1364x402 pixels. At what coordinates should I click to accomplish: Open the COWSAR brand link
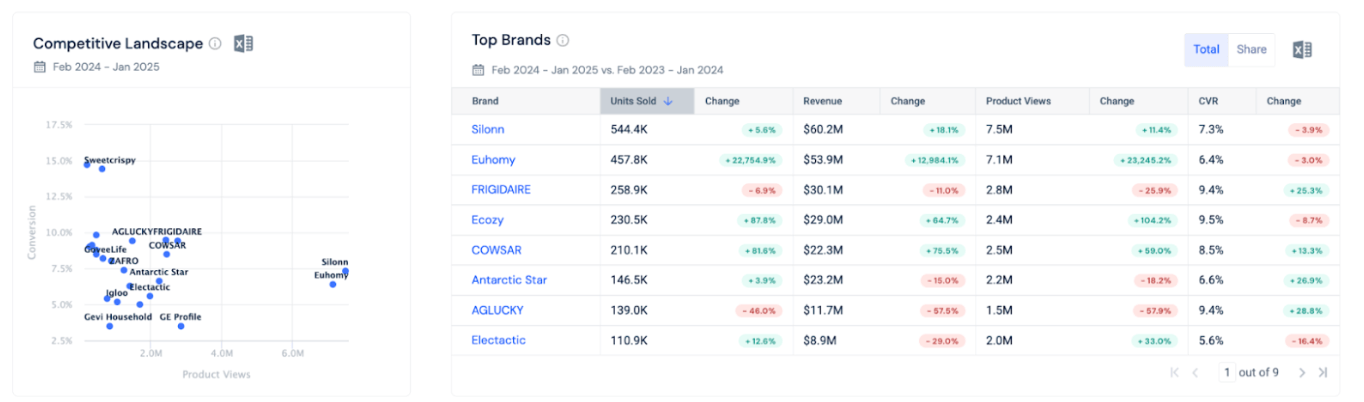497,250
